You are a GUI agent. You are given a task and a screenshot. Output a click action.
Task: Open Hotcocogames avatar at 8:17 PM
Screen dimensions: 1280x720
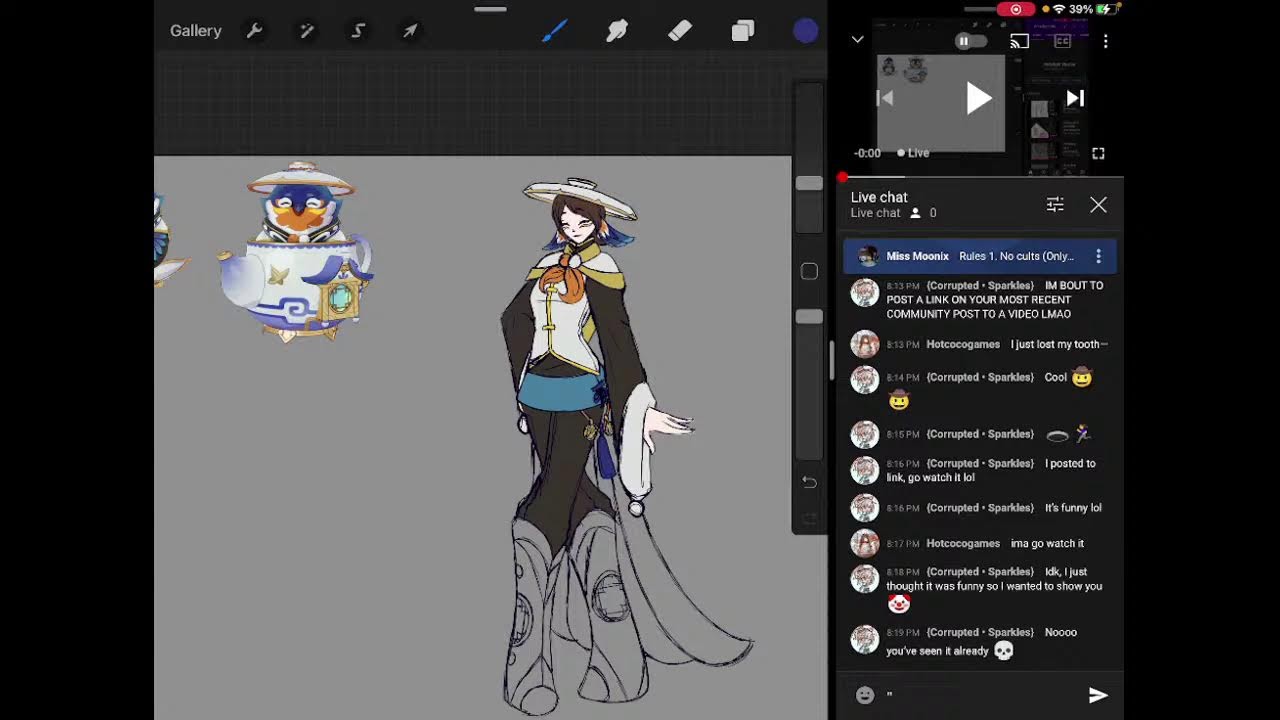click(x=865, y=543)
